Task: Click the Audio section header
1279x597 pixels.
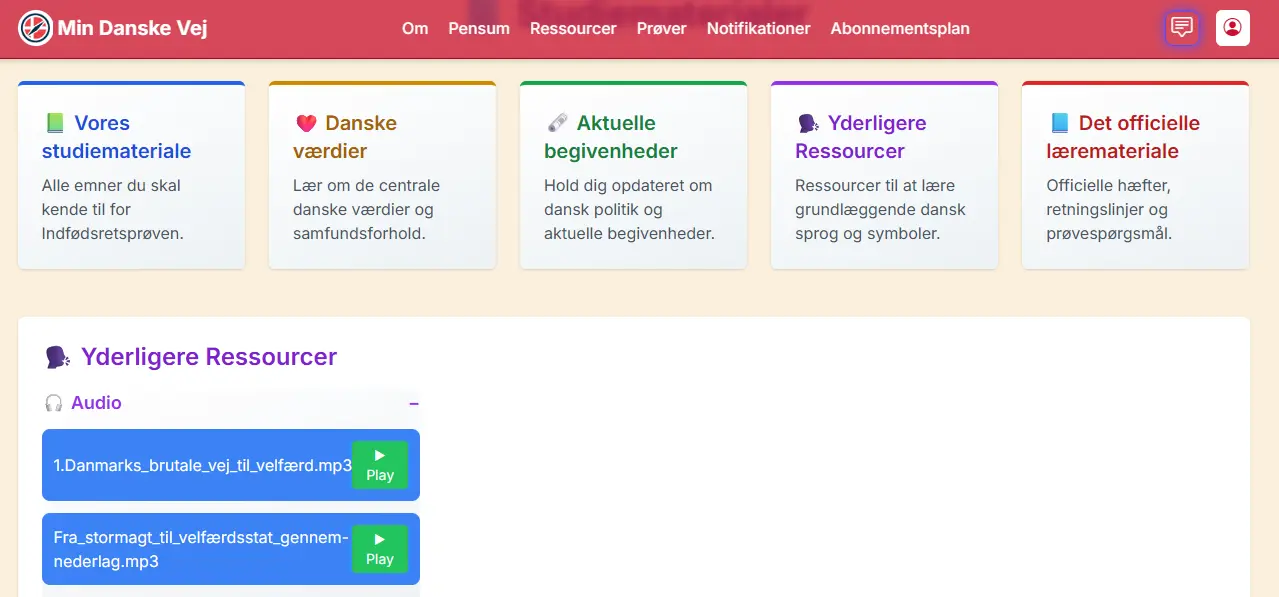Action: (97, 403)
